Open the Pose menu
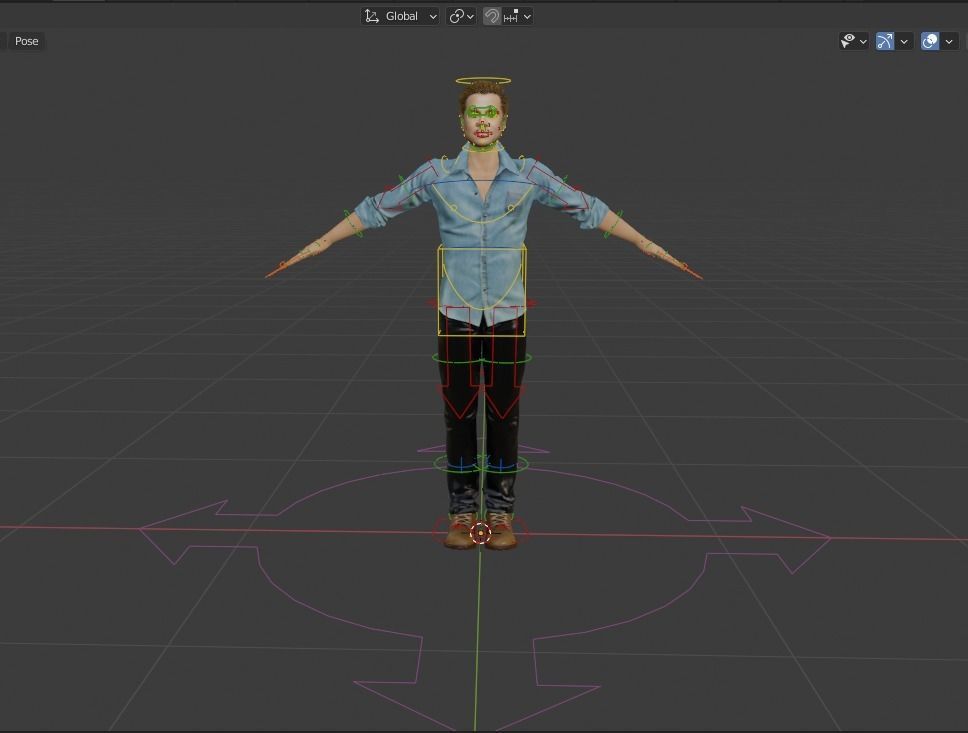968x733 pixels. 26,41
